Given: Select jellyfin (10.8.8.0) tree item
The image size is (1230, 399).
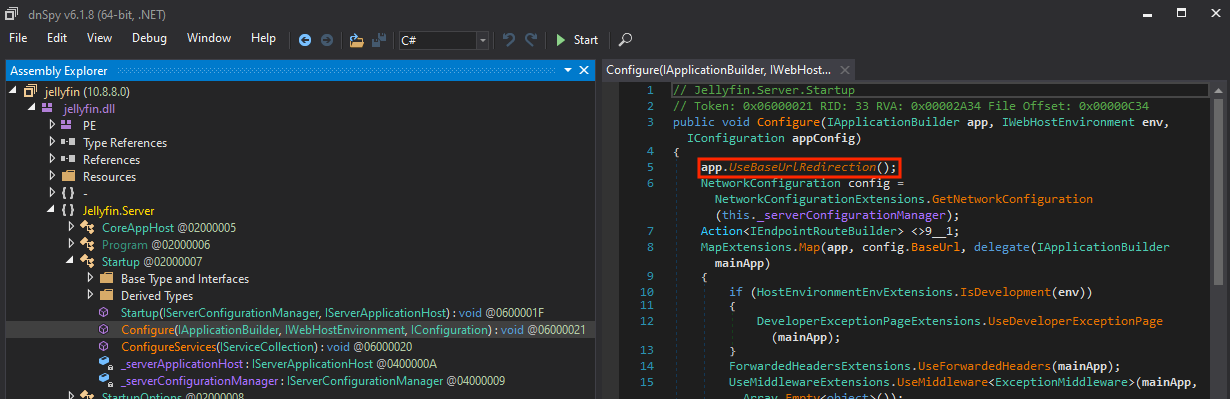Looking at the screenshot, I should tap(88, 91).
